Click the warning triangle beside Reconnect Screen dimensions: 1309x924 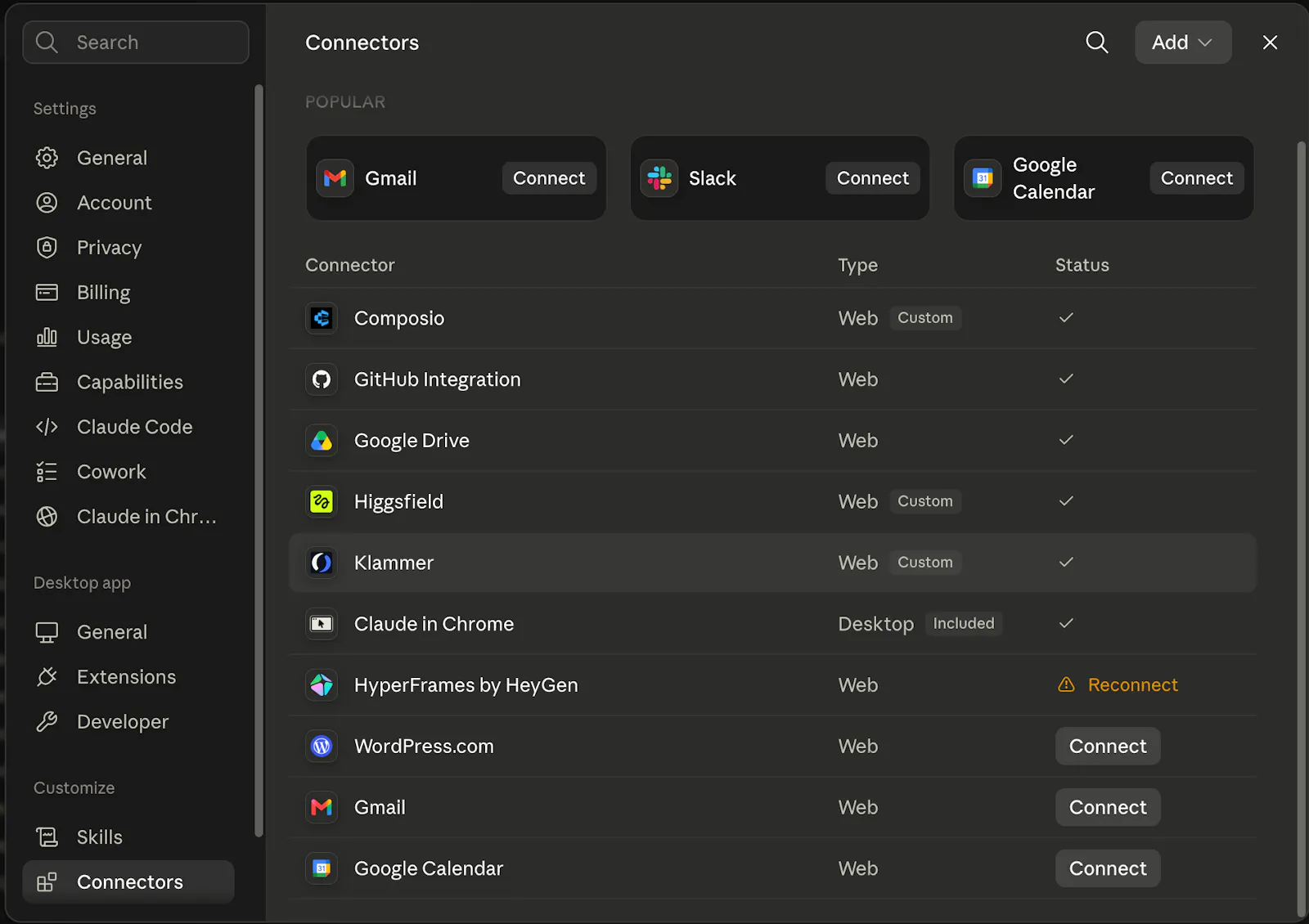1066,684
